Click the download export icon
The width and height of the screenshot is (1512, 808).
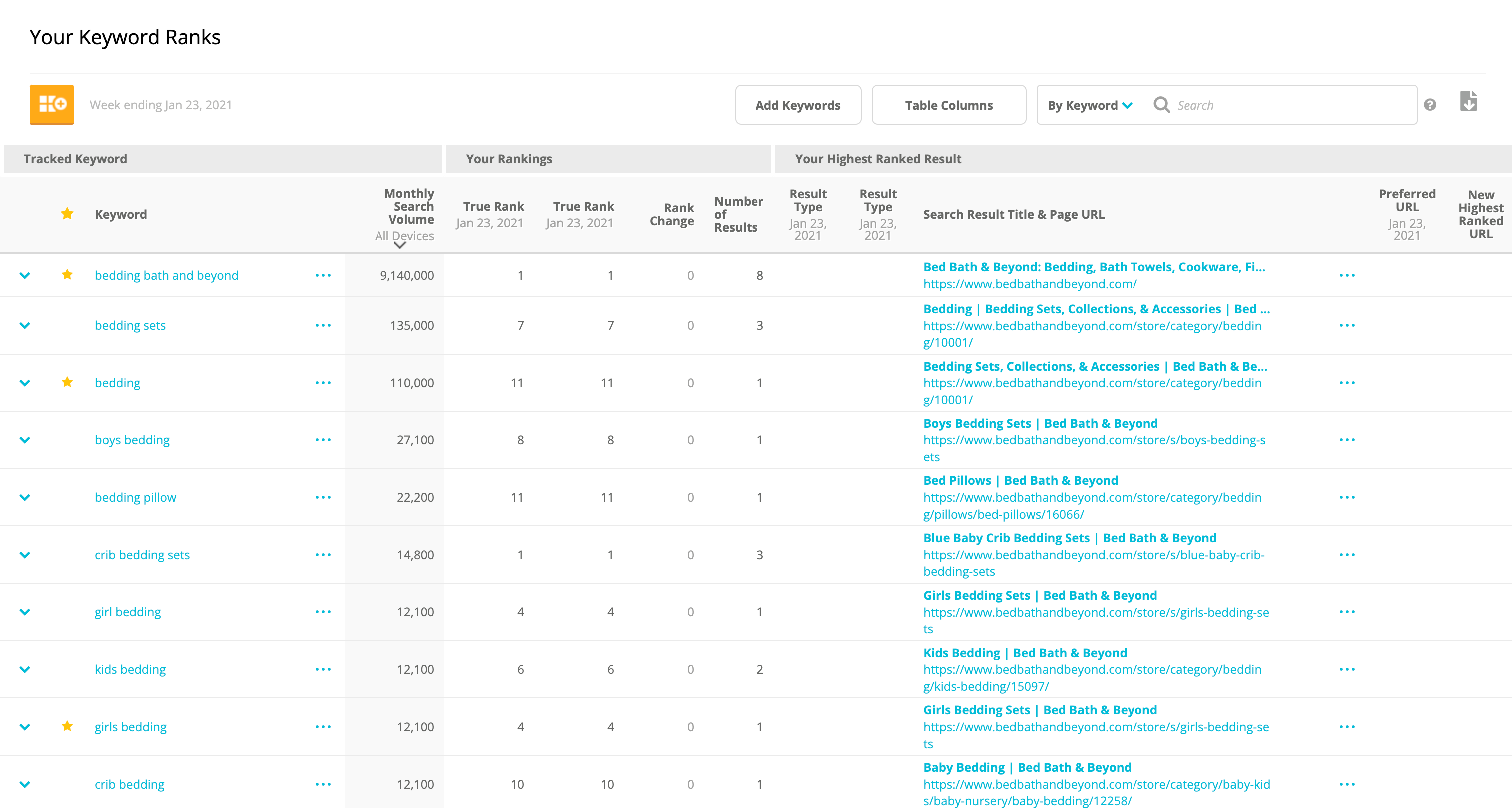(x=1468, y=101)
